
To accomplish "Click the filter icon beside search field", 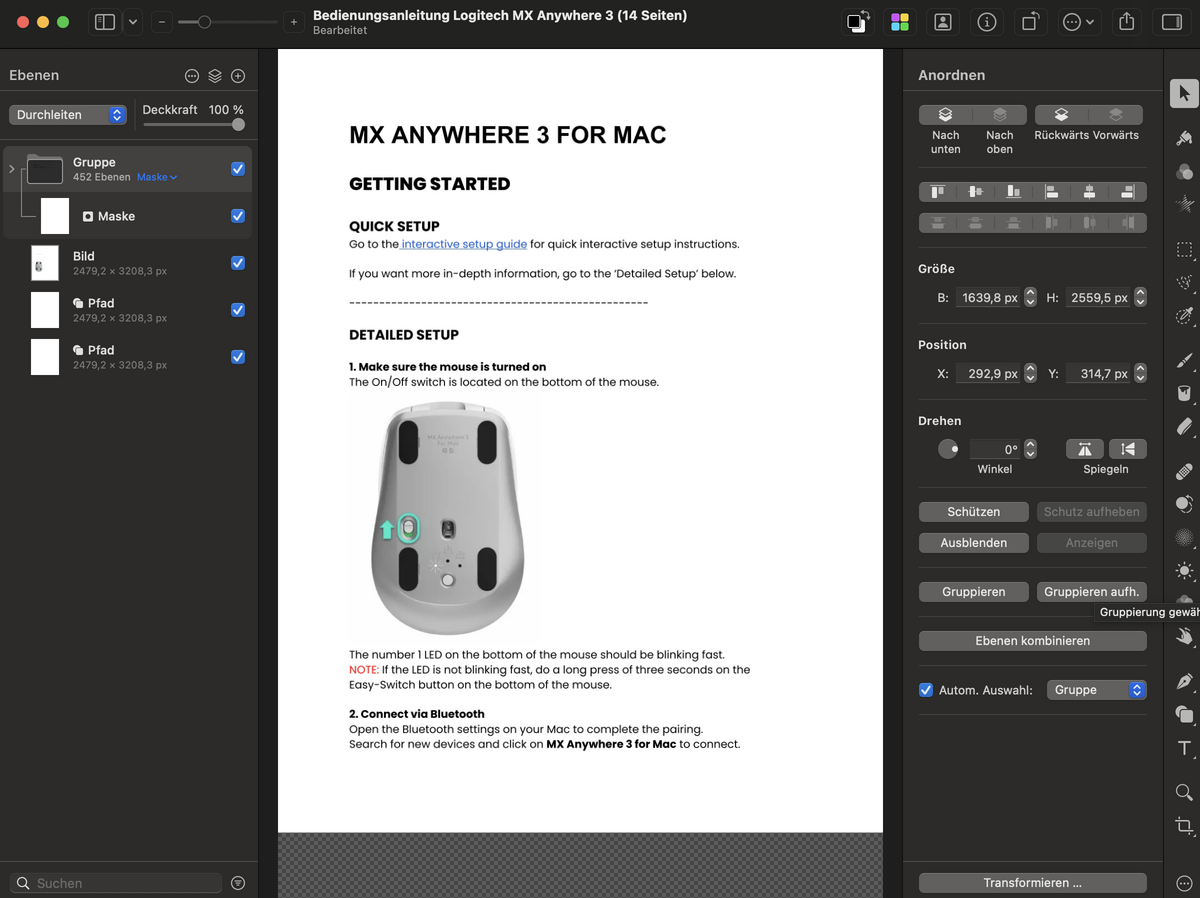I will pyautogui.click(x=238, y=883).
